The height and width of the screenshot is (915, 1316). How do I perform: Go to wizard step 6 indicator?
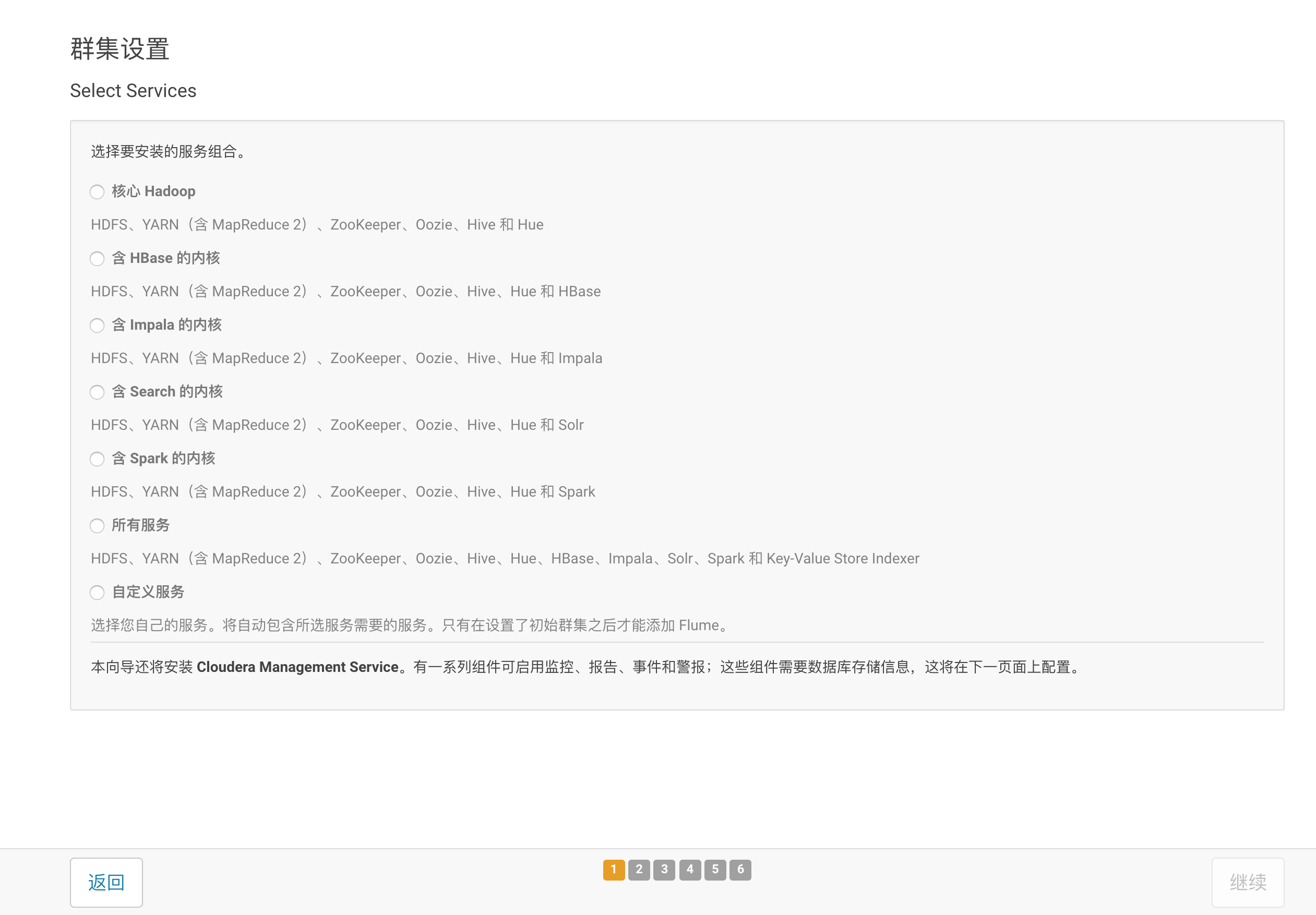740,870
